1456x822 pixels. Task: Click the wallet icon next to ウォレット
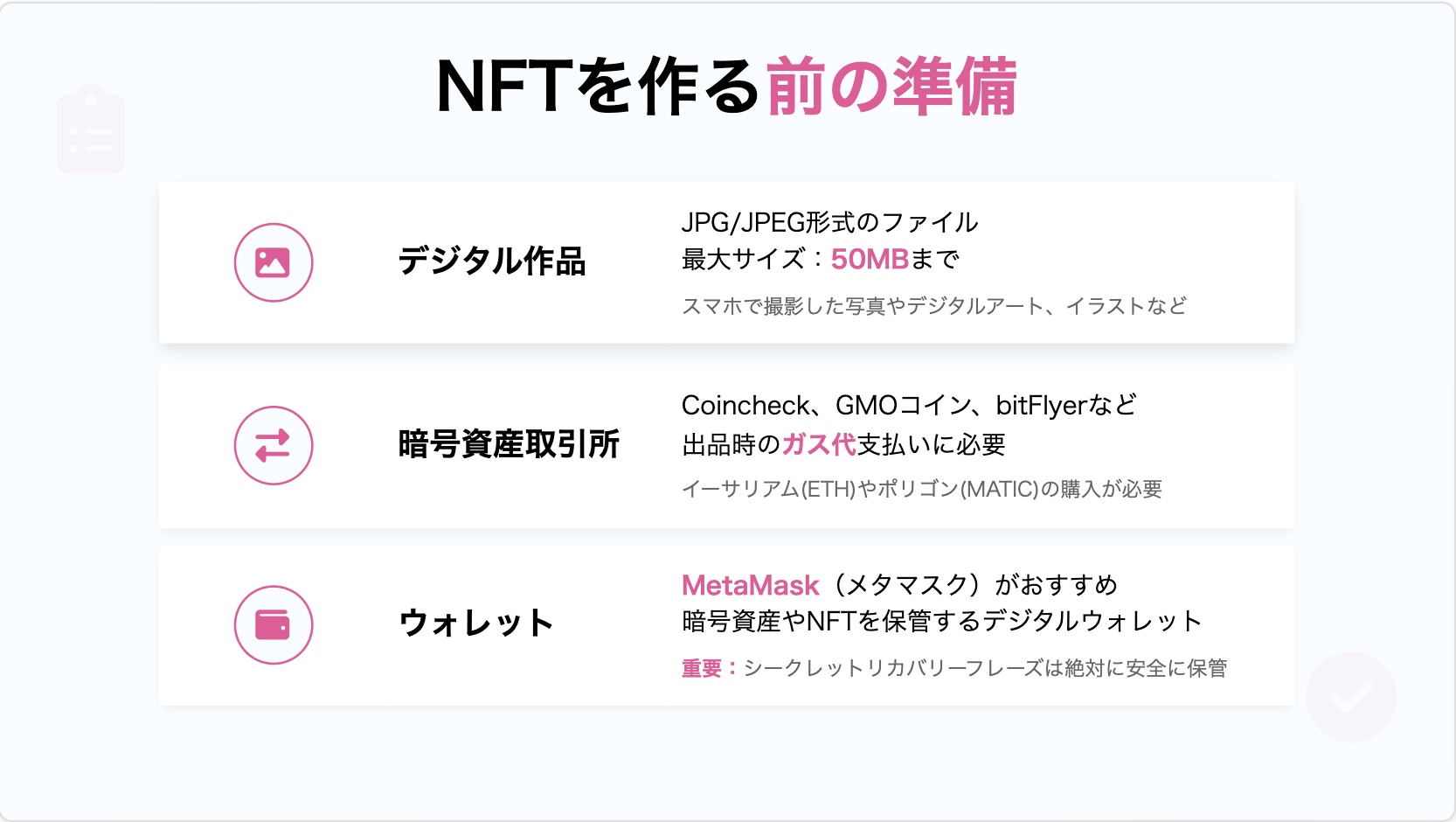(274, 624)
